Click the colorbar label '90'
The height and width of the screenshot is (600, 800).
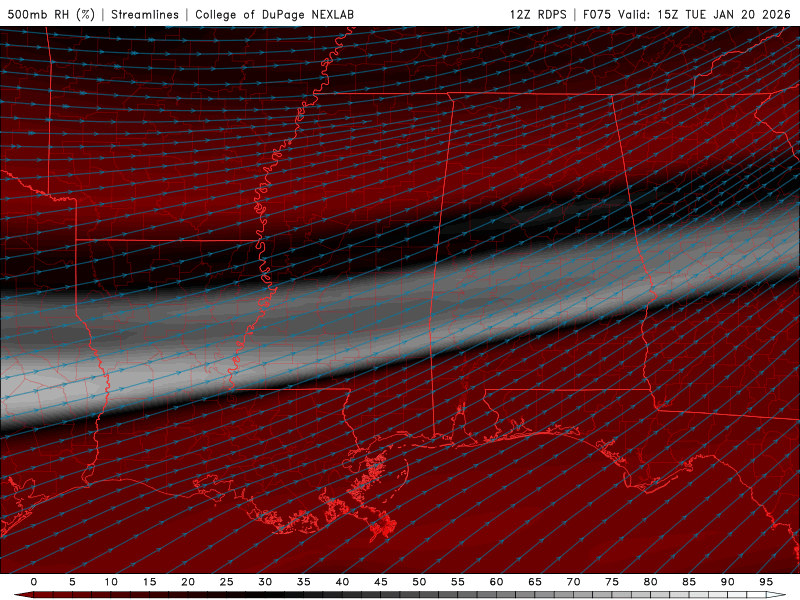click(728, 582)
